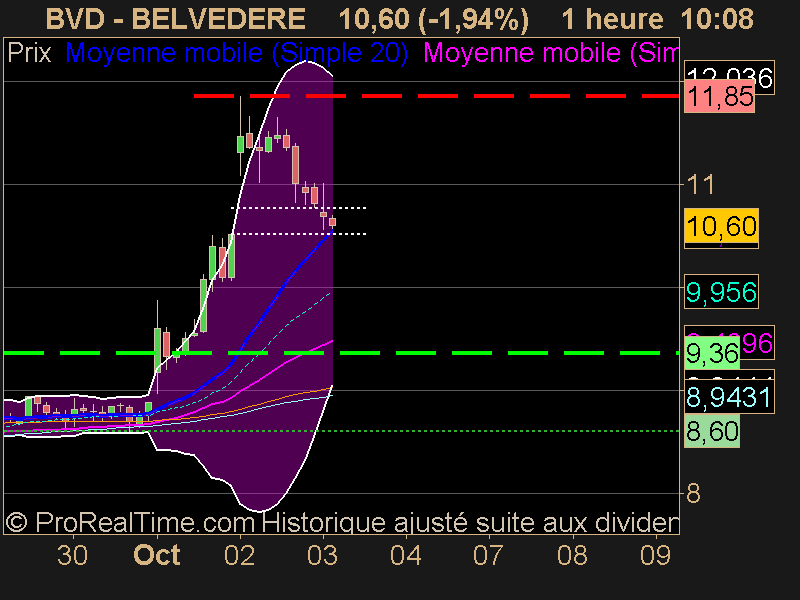Click the light blue 8,9431 price label
The height and width of the screenshot is (600, 800).
(729, 397)
